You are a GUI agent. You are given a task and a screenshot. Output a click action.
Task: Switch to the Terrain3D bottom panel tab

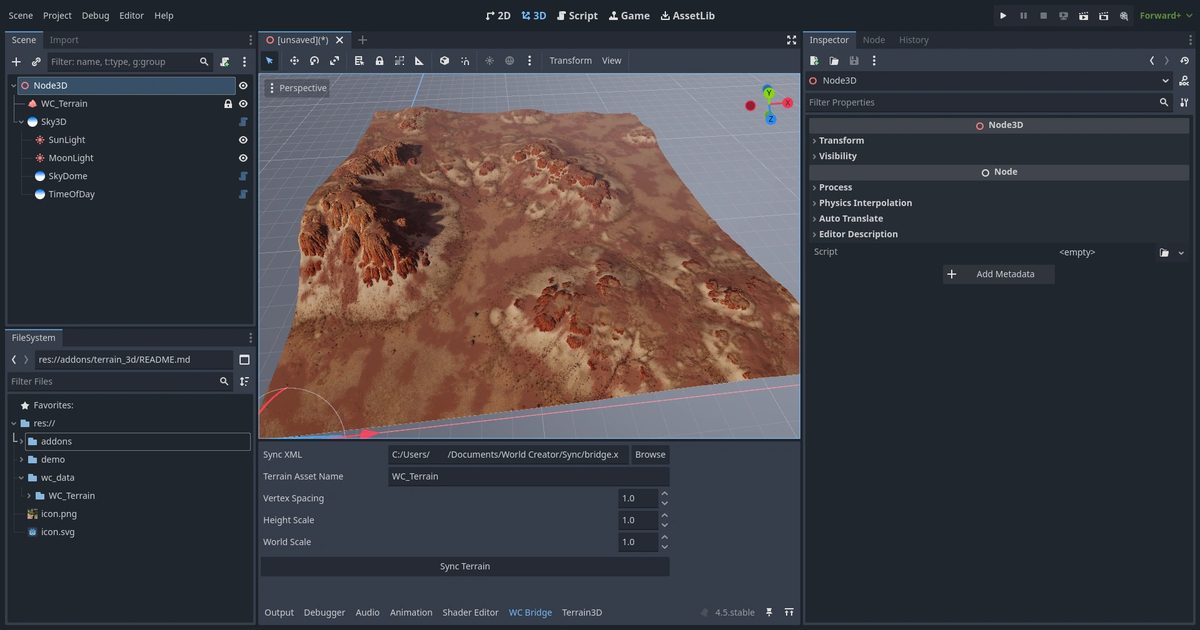581,612
